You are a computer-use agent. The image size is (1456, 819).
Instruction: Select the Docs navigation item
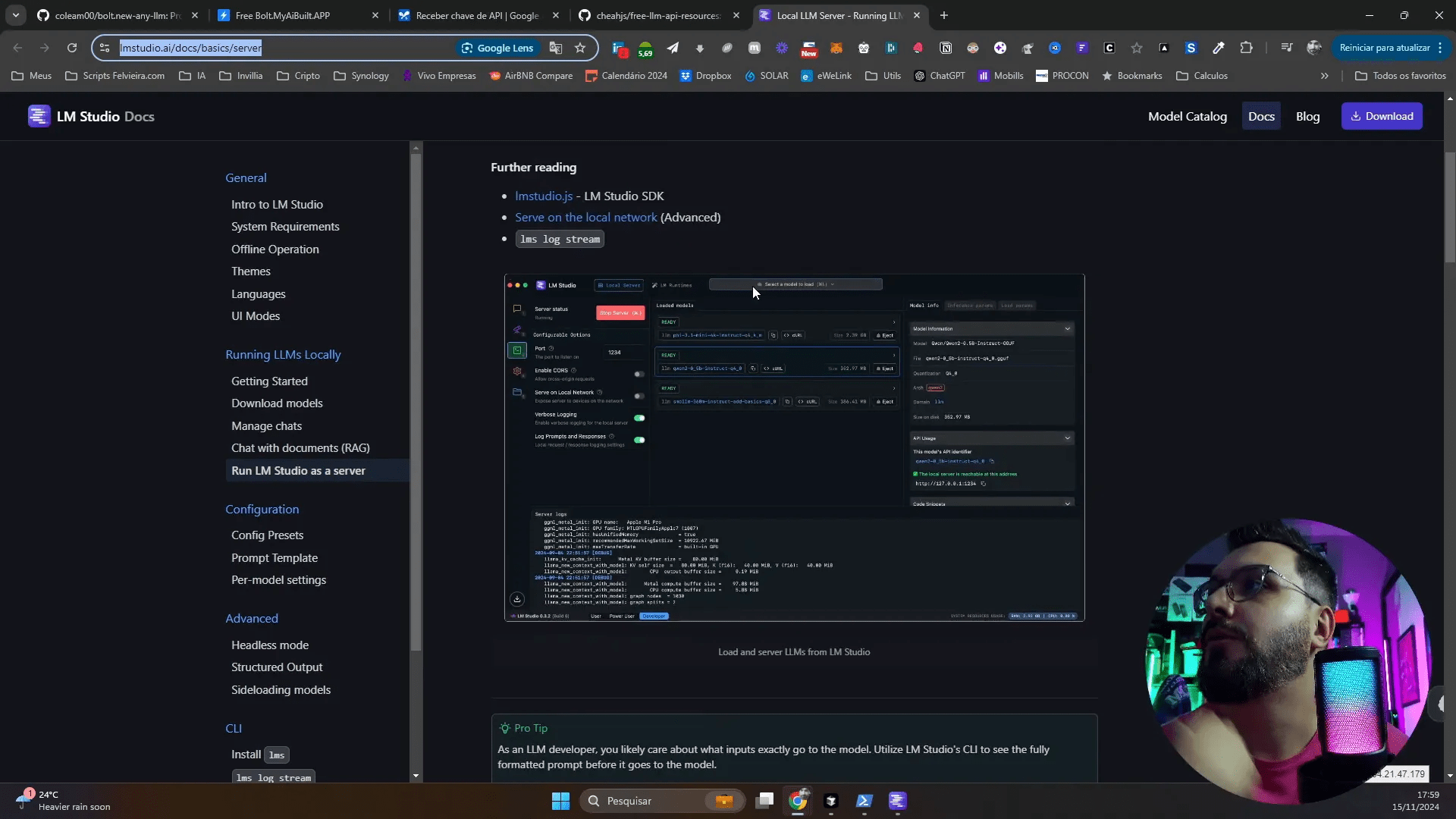point(1261,116)
